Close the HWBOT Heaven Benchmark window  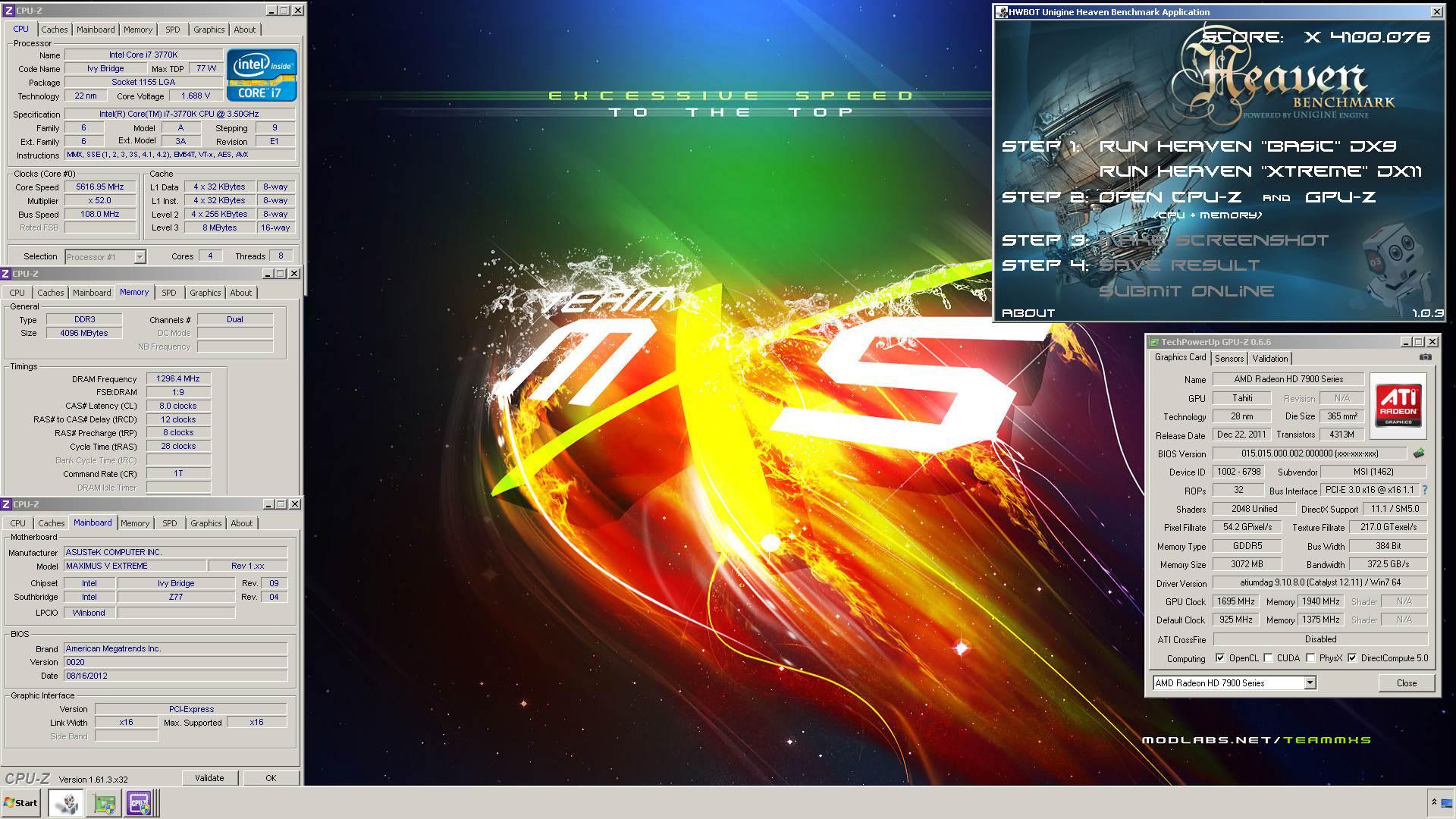[1436, 12]
